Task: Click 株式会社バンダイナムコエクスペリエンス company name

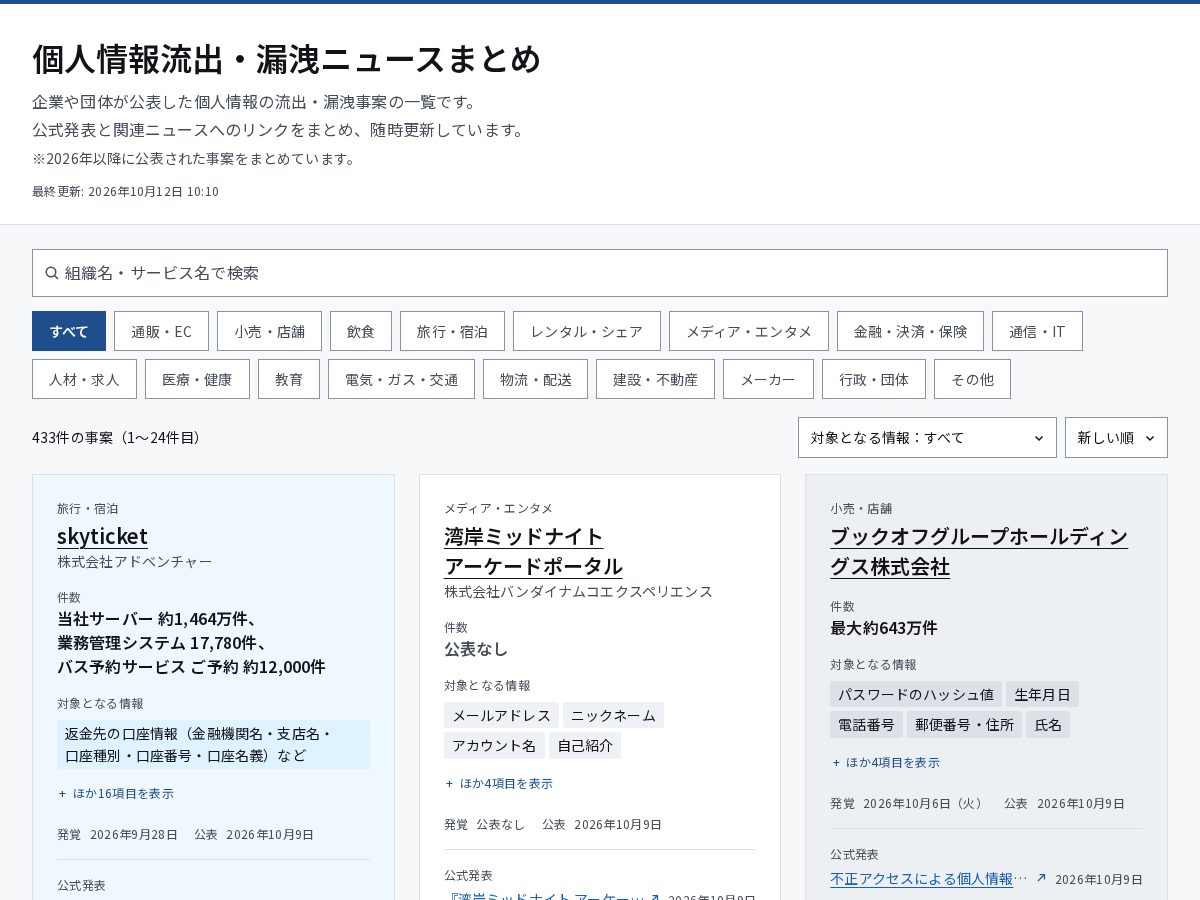Action: click(x=579, y=591)
